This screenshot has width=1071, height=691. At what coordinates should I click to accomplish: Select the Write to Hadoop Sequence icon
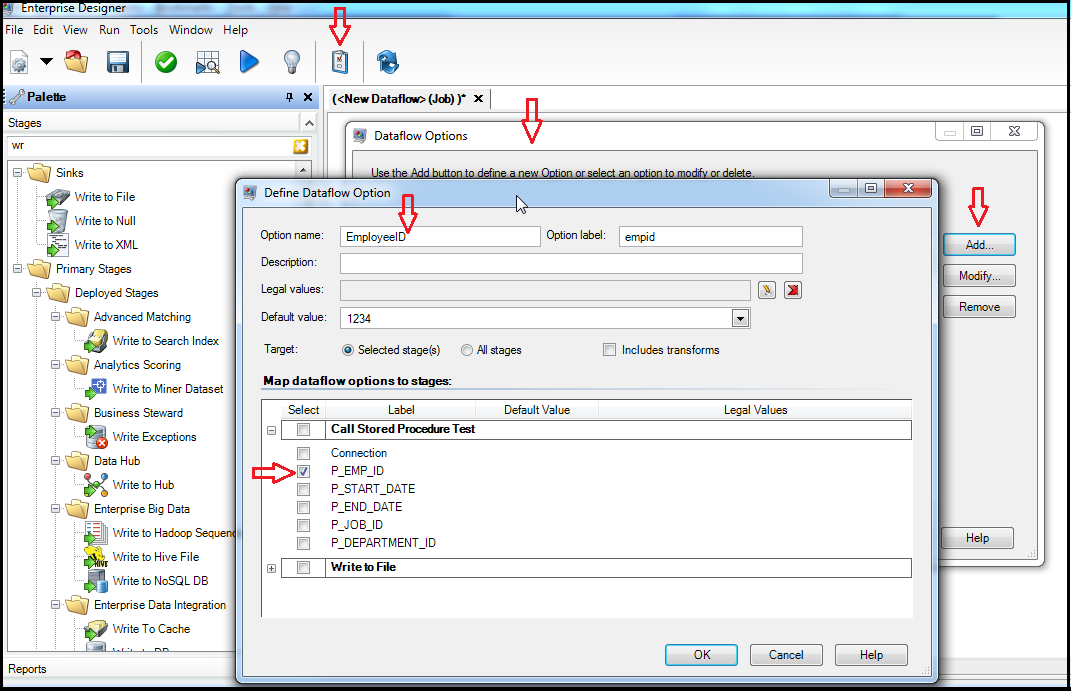coord(96,533)
